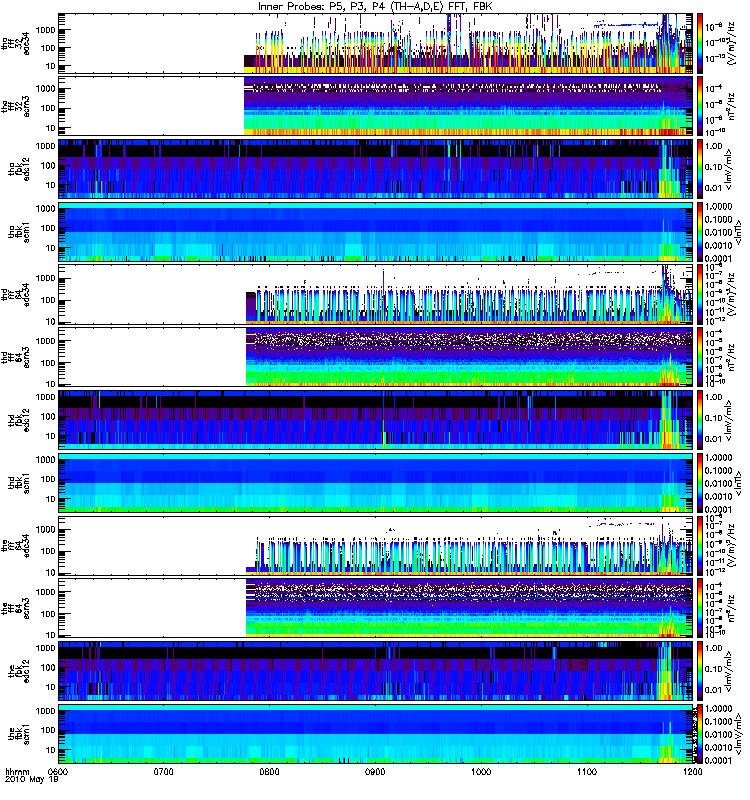This screenshot has width=750, height=800.
Task: Click the color bar of the tha scm3 panel
Action: coord(699,106)
